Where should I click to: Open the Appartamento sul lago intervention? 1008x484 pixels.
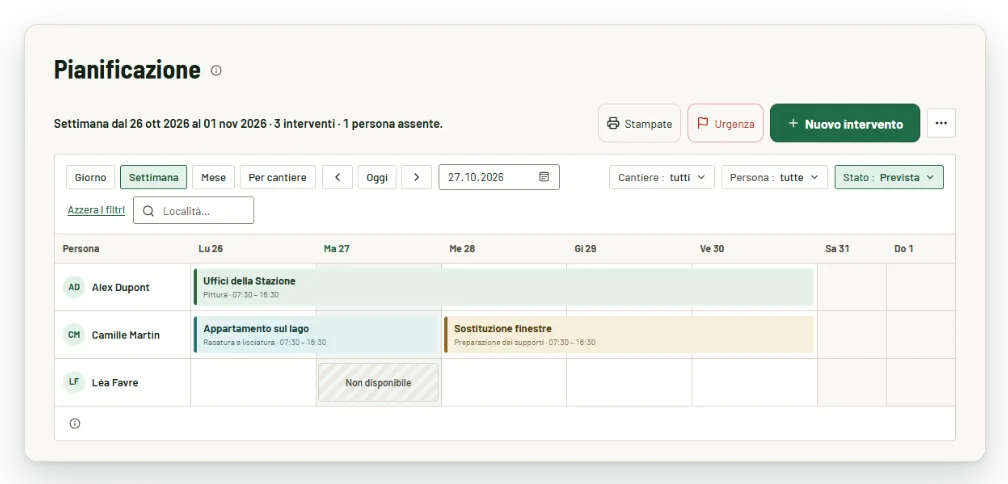point(316,334)
